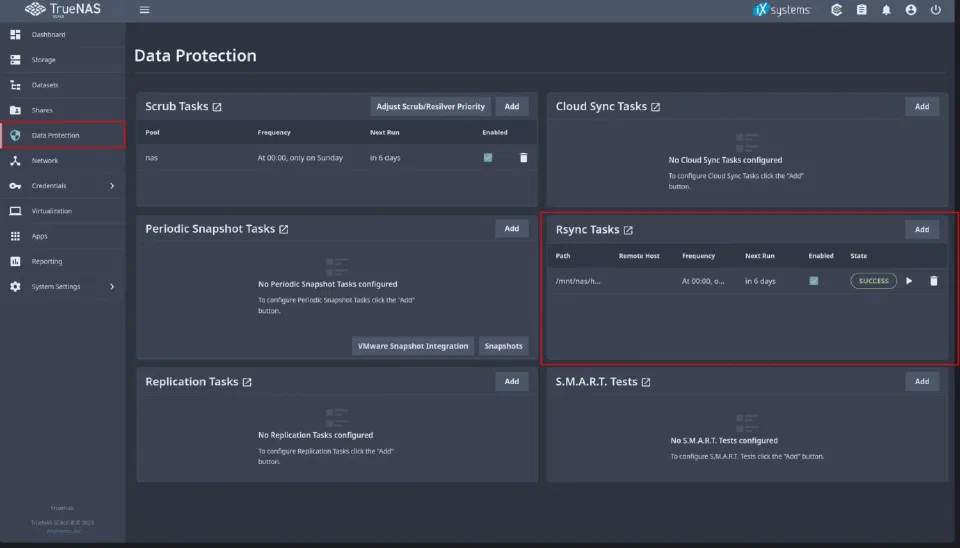The image size is (960, 548).
Task: Click the Apps grid icon
Action: tap(15, 236)
